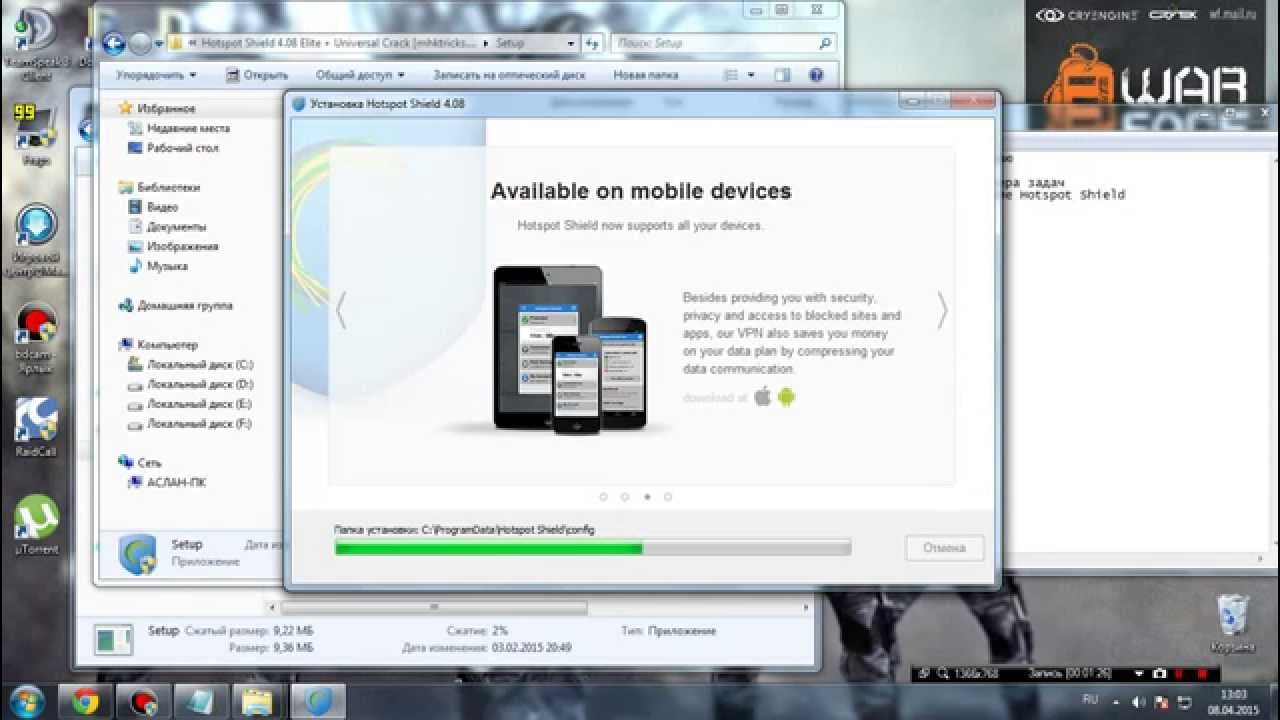Open the bdcam desktop shortcut
Image resolution: width=1280 pixels, height=720 pixels.
[x=36, y=338]
